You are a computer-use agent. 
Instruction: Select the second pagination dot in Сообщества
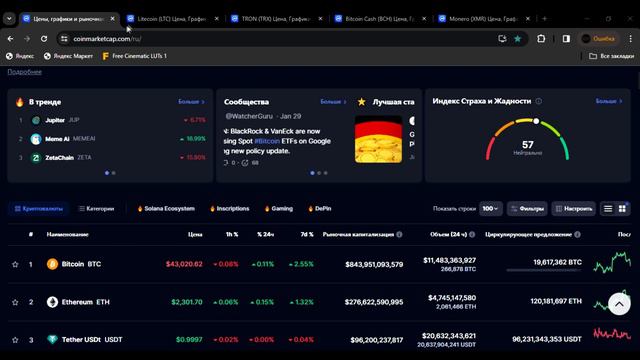click(x=319, y=173)
